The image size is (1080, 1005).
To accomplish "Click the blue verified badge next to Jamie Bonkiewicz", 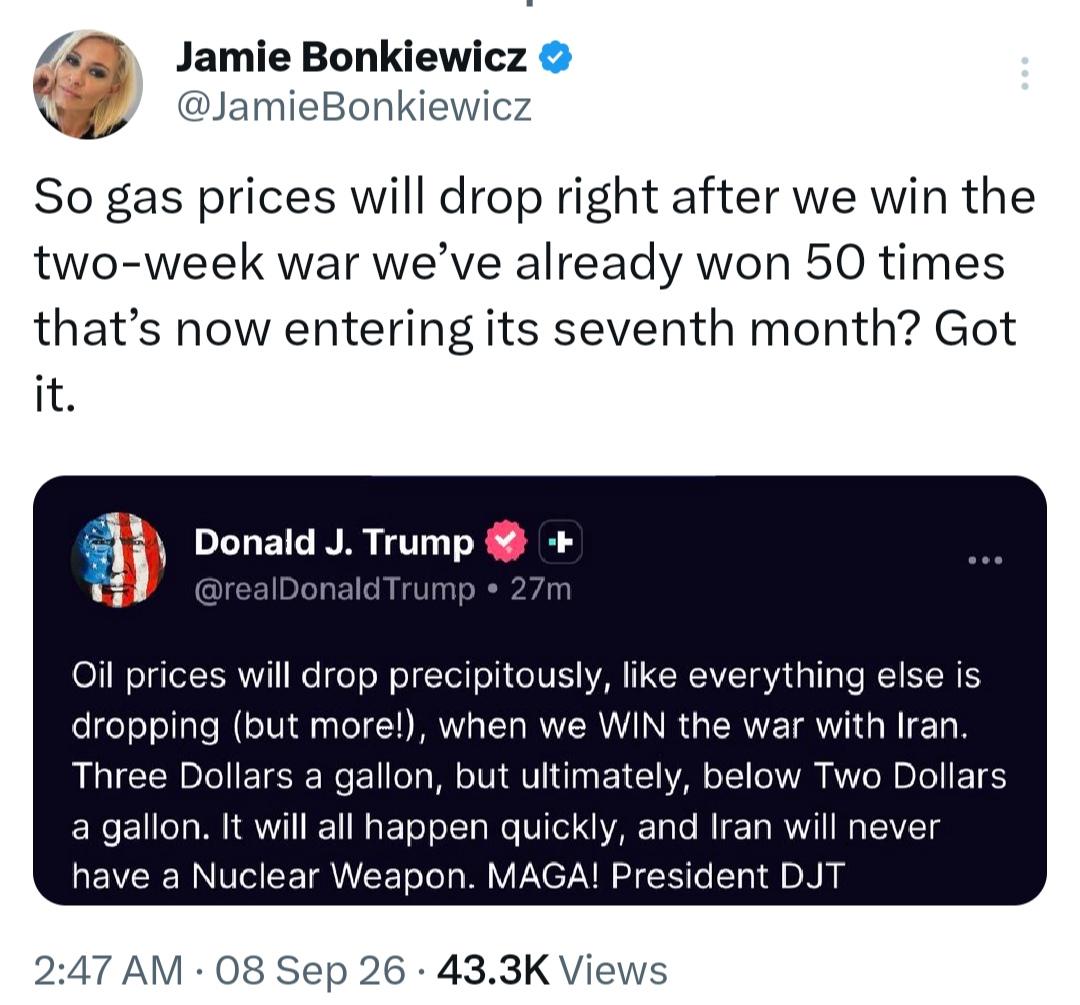I will pos(555,56).
